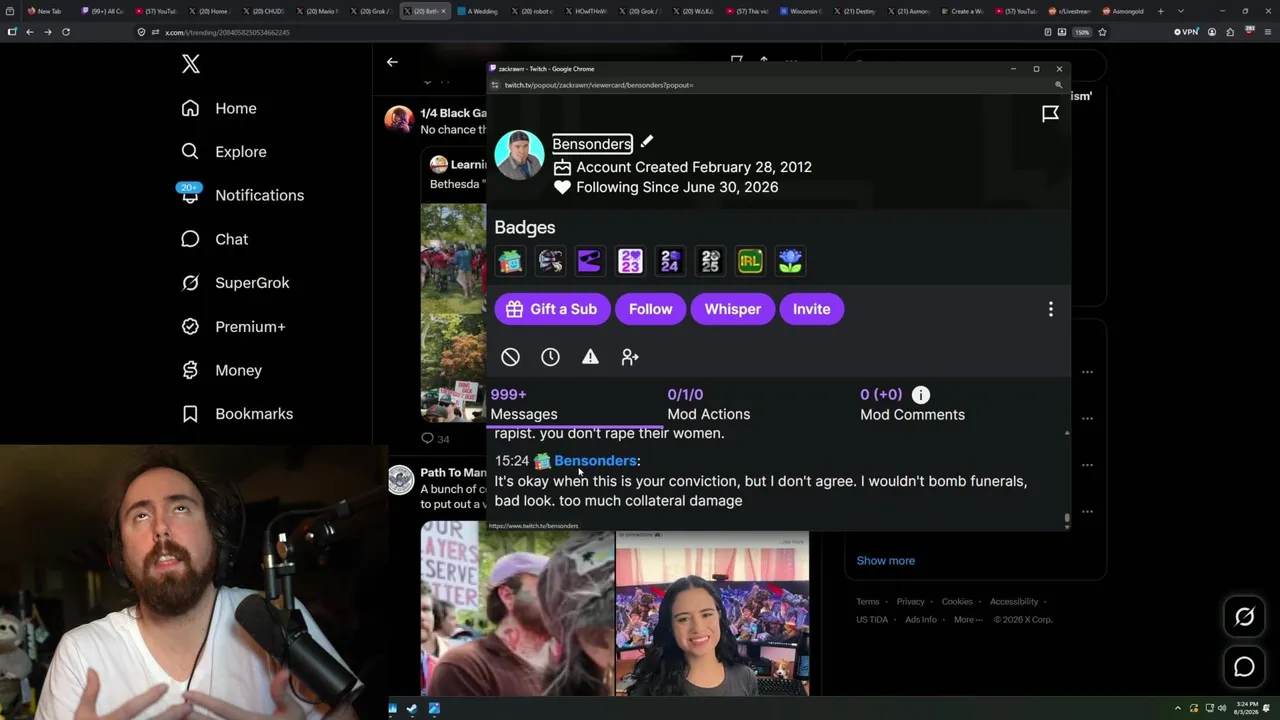Reload the page in the main browser
The image size is (1280, 720).
click(66, 32)
